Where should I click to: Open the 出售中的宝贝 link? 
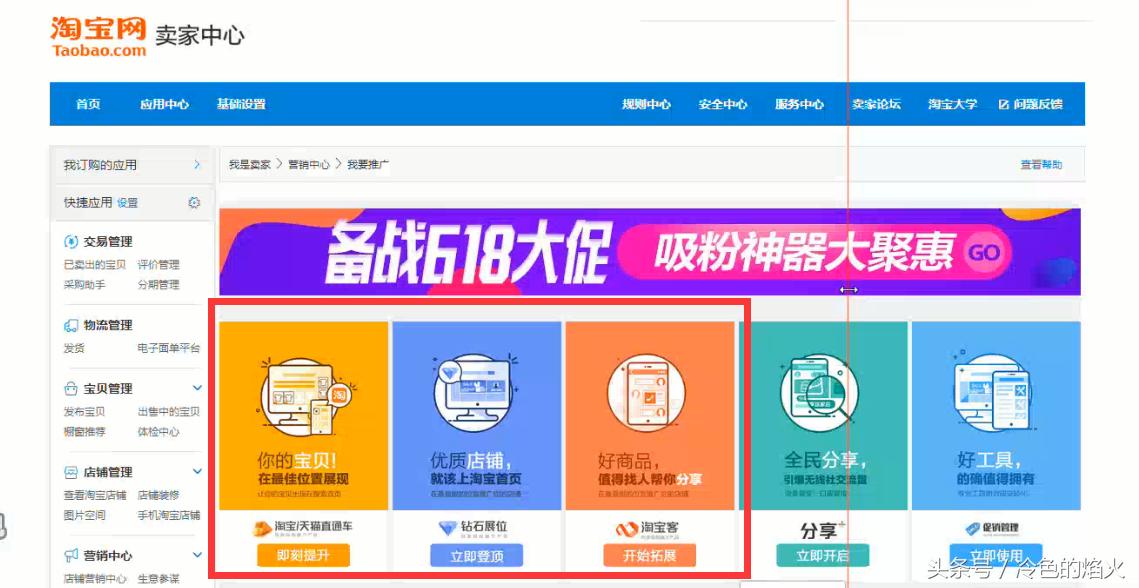169,411
